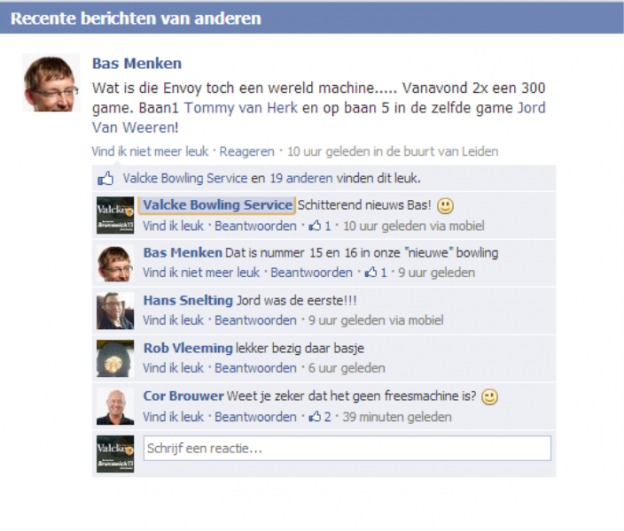Screen dimensions: 624x531
Task: Open the Valcke Bowling Service commenter name
Action: coord(218,205)
